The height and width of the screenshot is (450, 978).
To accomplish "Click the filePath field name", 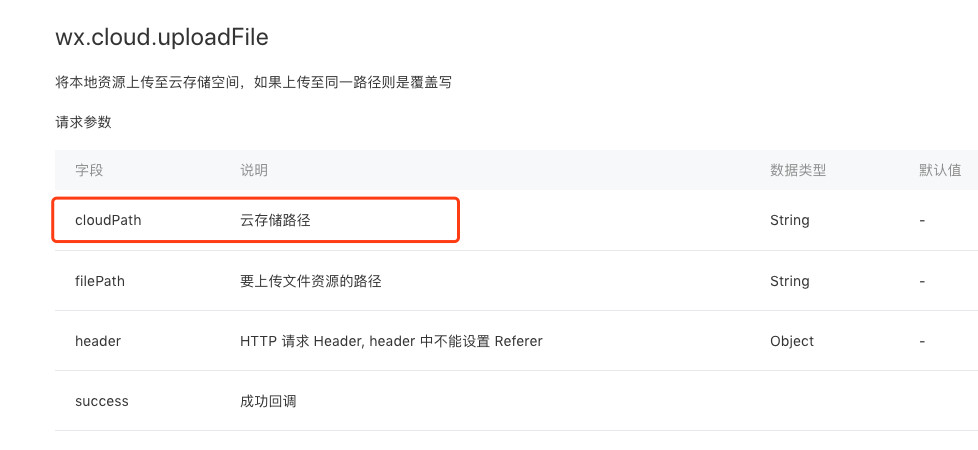I will 100,281.
